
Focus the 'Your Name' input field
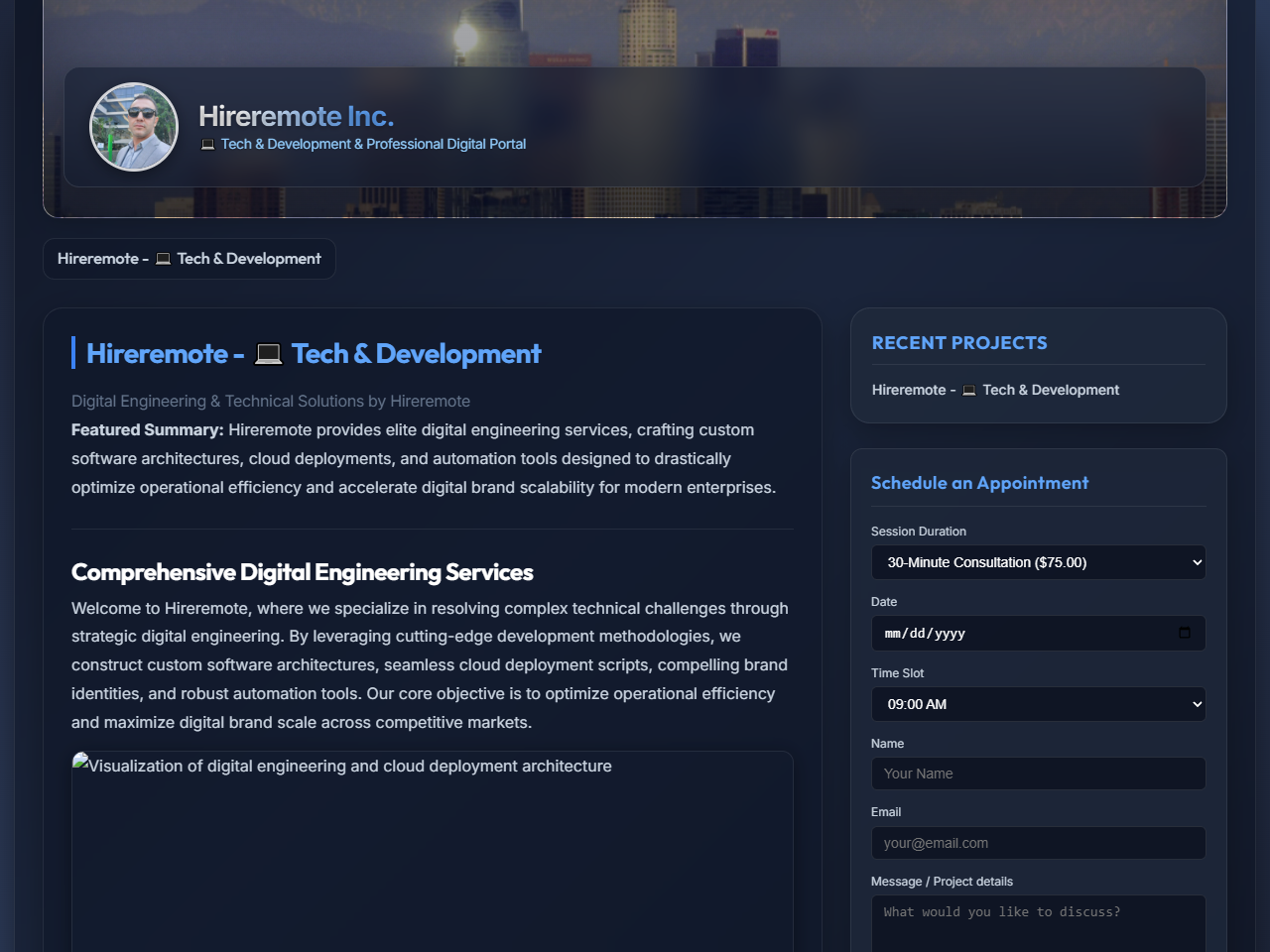click(x=1038, y=773)
